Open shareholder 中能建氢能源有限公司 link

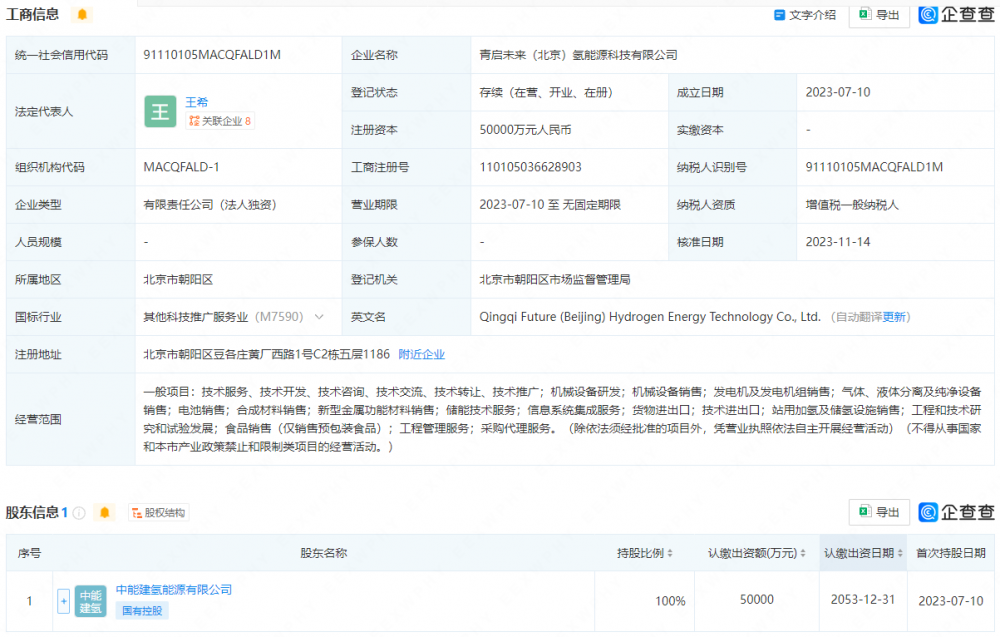[x=174, y=590]
